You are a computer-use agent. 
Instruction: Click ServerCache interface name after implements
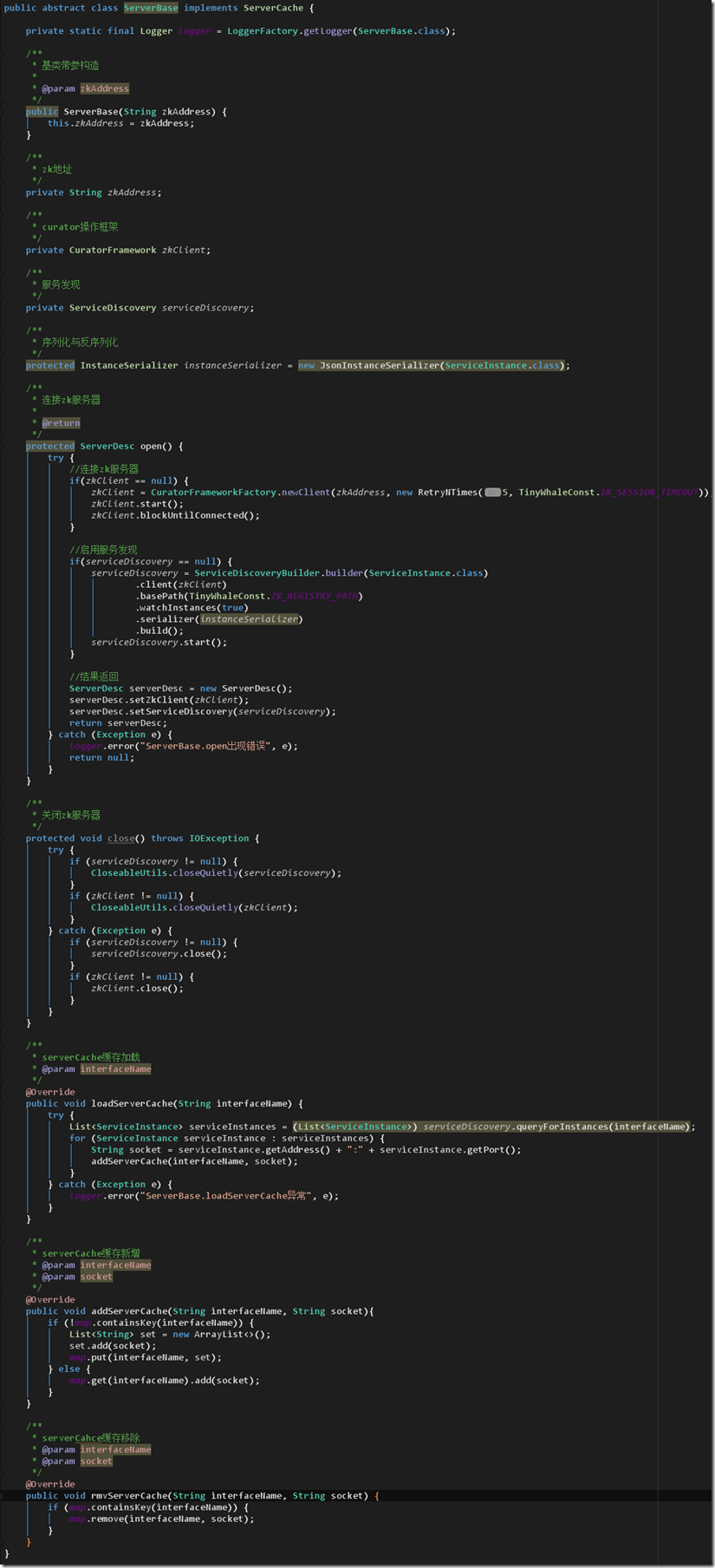point(273,8)
